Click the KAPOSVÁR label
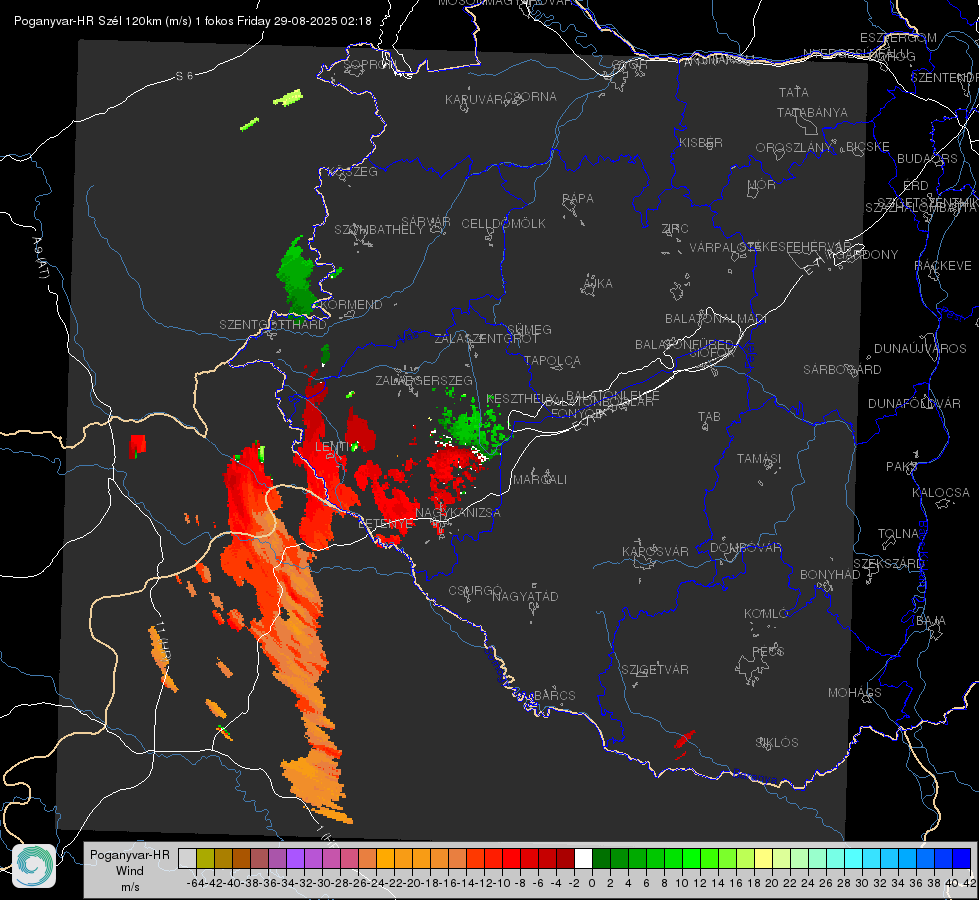Screen dimensions: 979x900 [x=656, y=551]
